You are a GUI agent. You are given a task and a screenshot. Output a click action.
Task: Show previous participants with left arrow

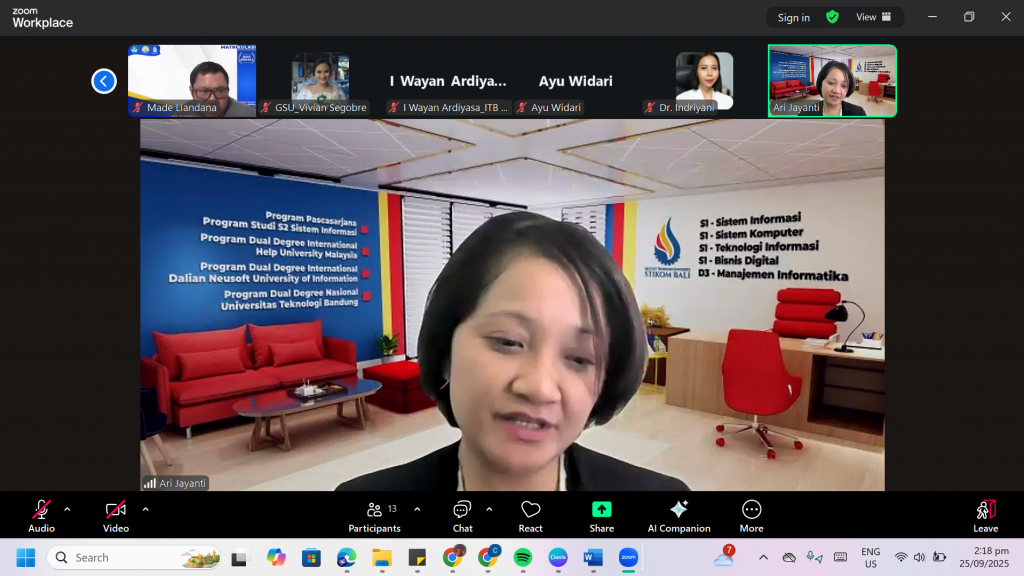[x=104, y=81]
